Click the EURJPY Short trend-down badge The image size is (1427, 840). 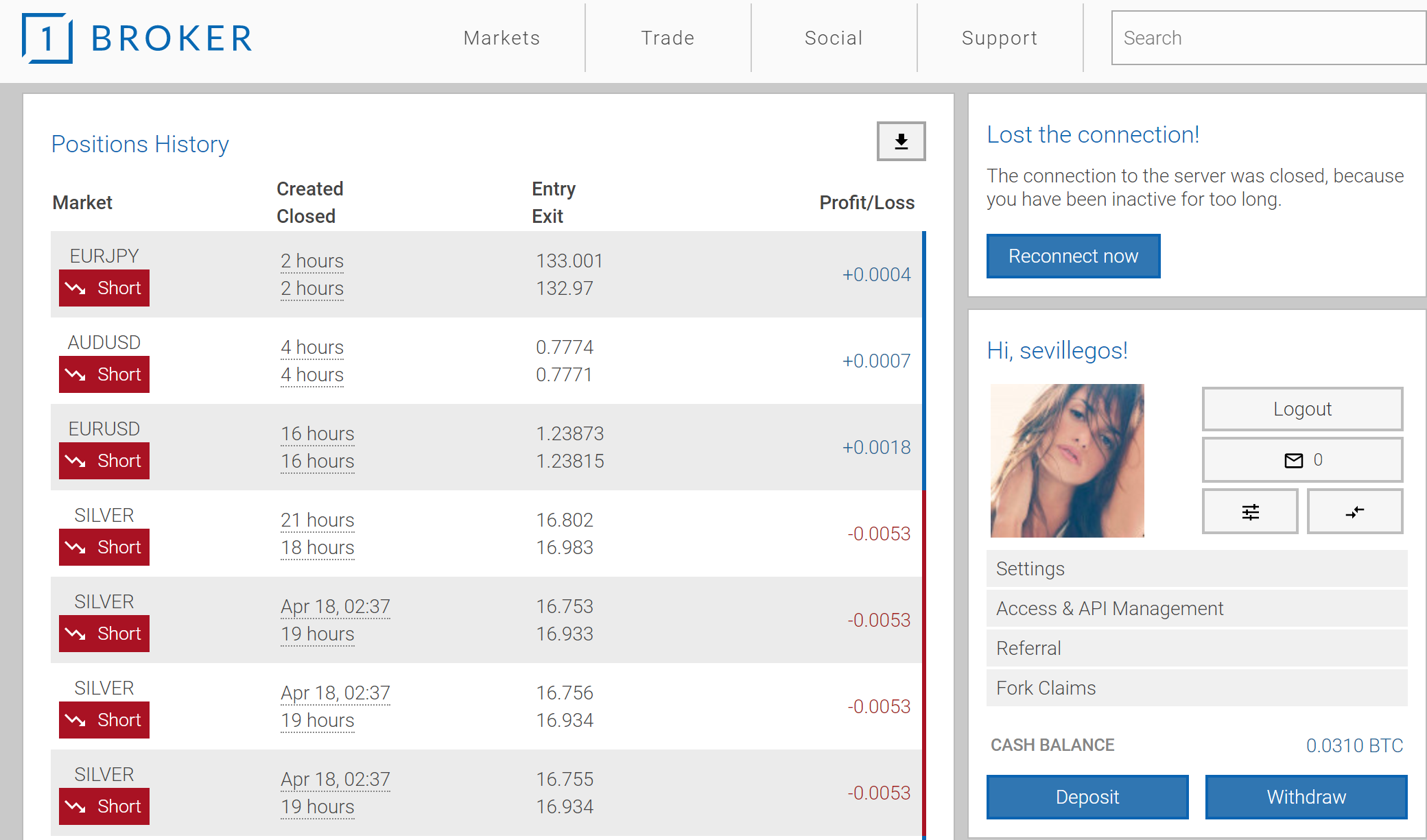point(104,288)
